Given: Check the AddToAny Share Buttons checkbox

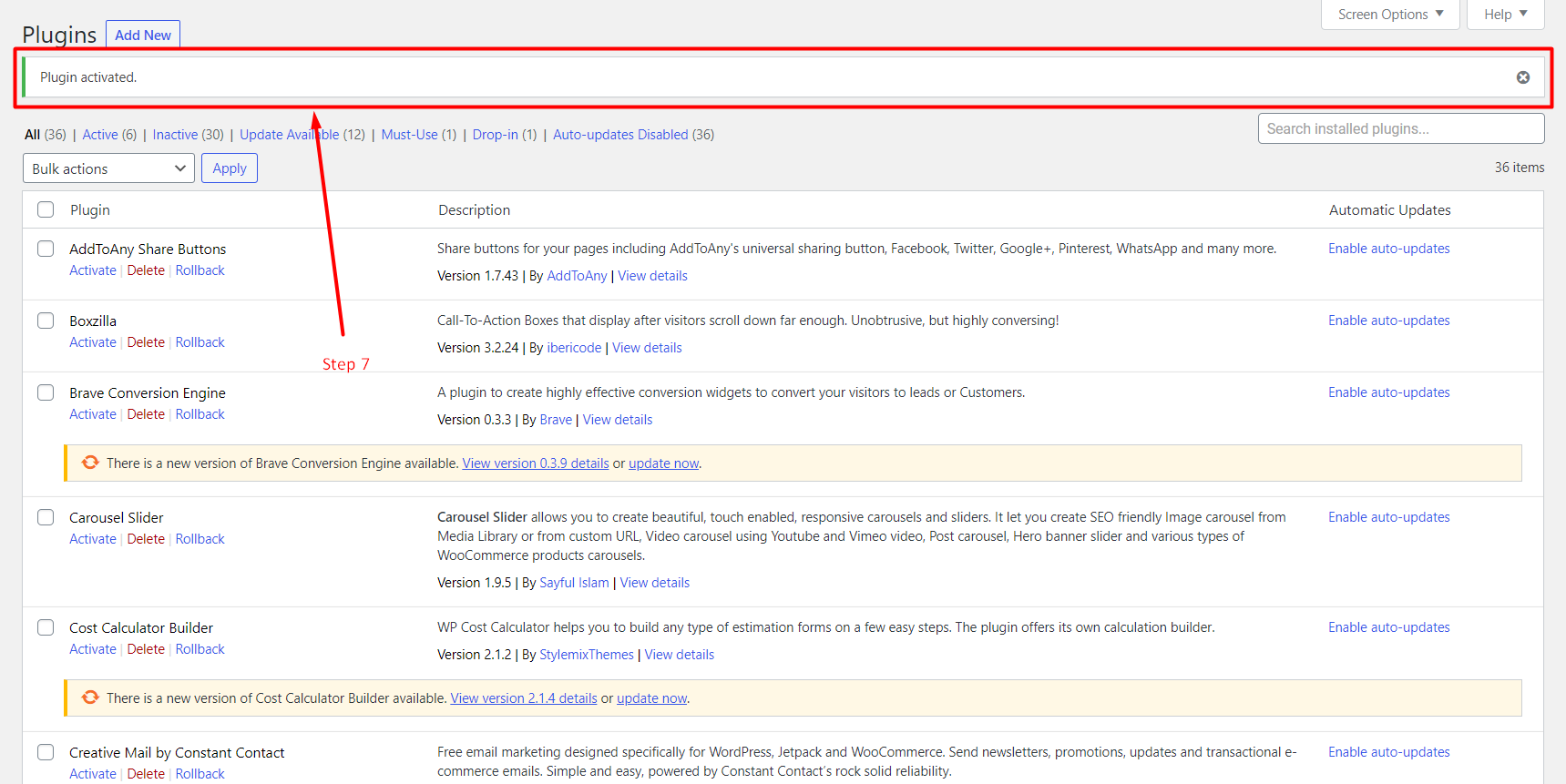Looking at the screenshot, I should coord(46,249).
